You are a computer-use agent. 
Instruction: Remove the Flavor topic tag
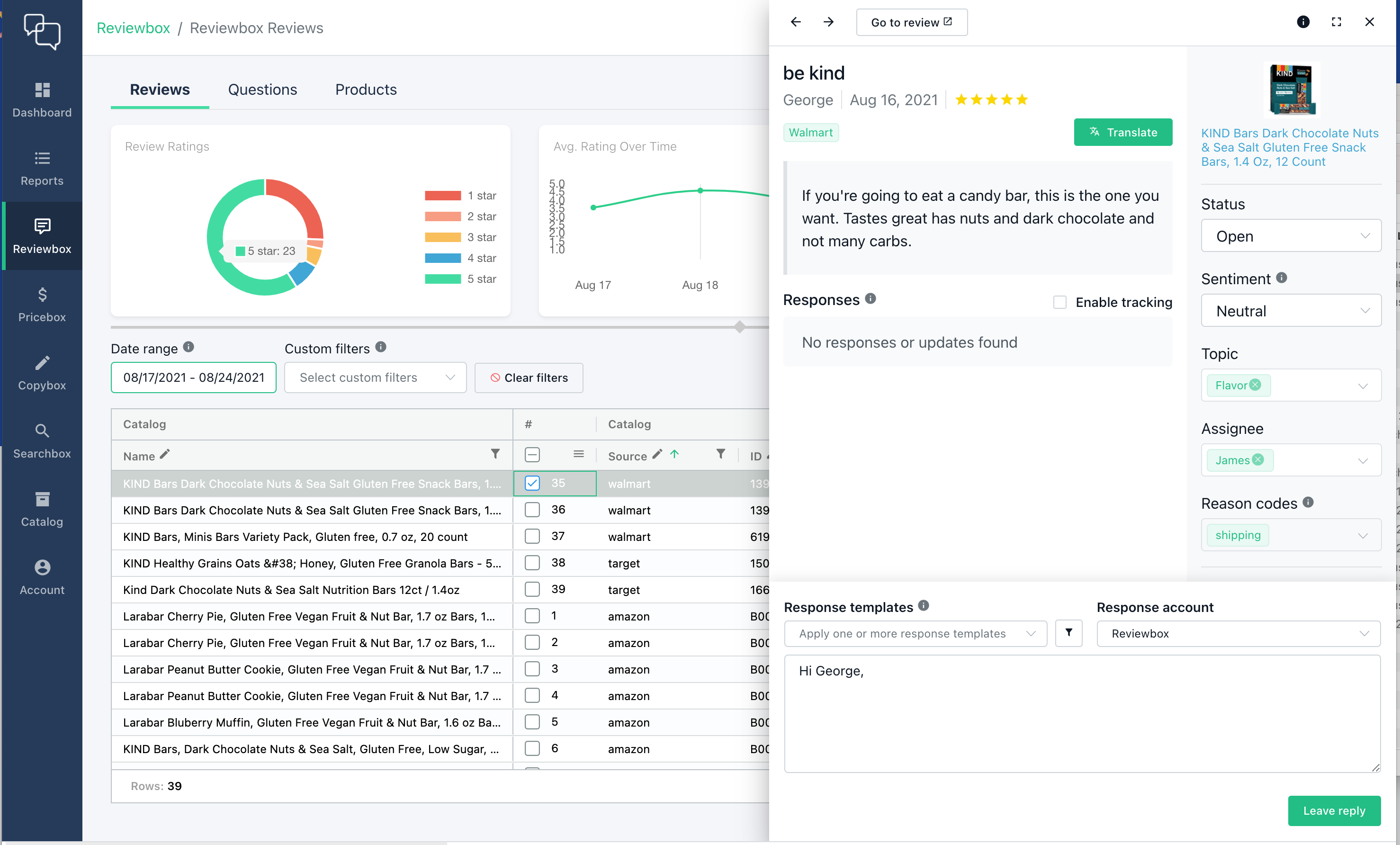pyautogui.click(x=1255, y=385)
